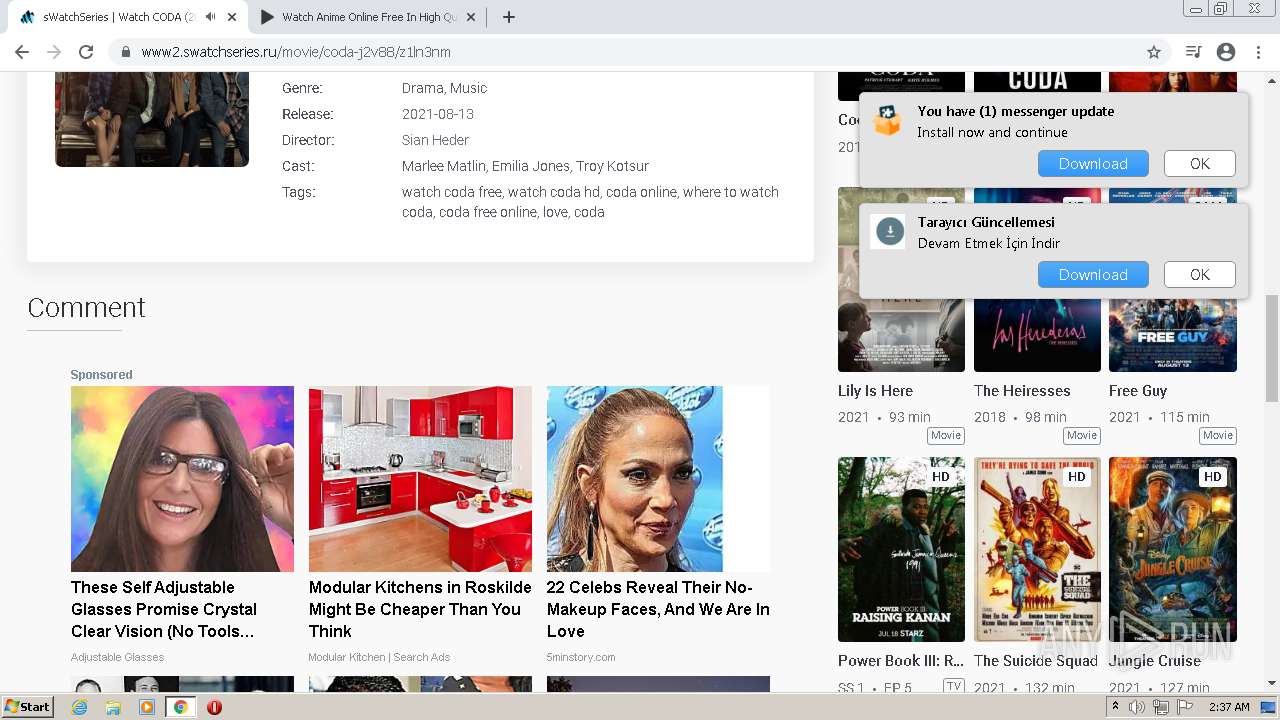Go back to previous page
Screen dimensions: 1280x720
click(x=22, y=52)
